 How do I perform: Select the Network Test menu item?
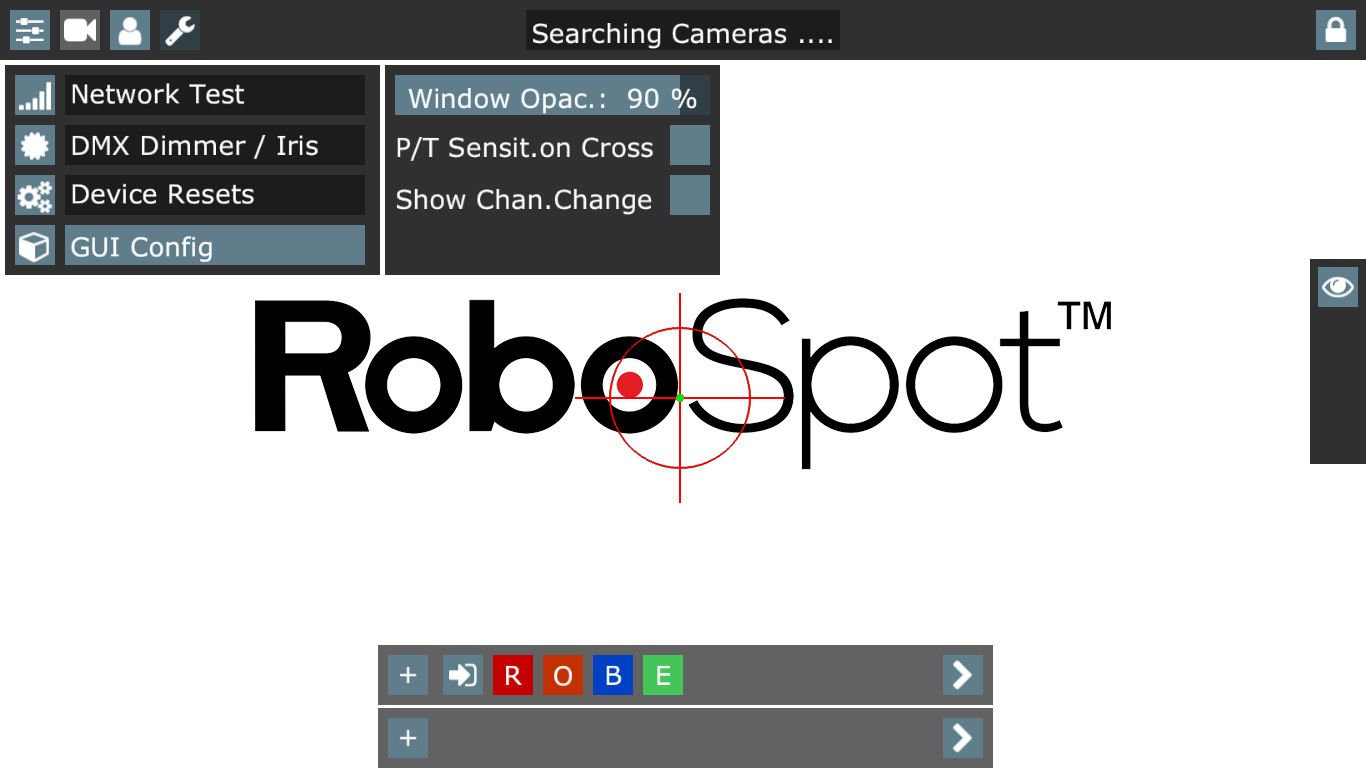click(214, 95)
